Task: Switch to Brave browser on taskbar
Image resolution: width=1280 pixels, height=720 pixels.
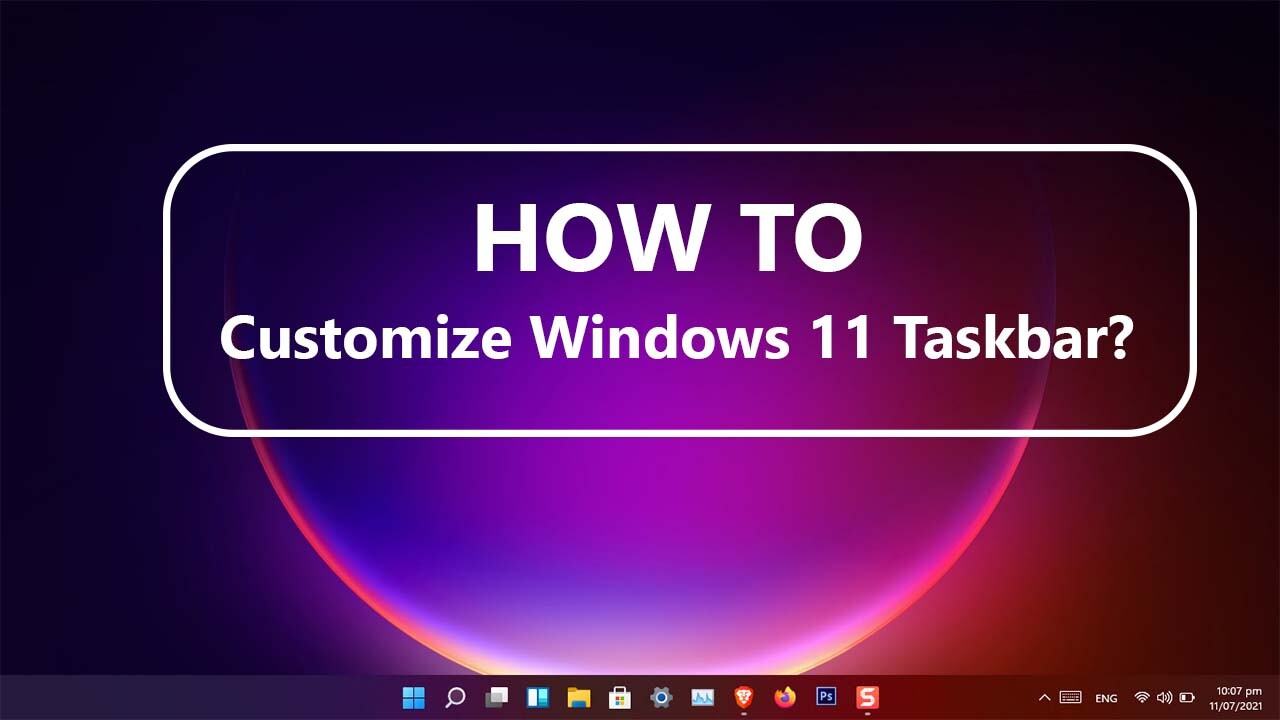Action: (744, 697)
